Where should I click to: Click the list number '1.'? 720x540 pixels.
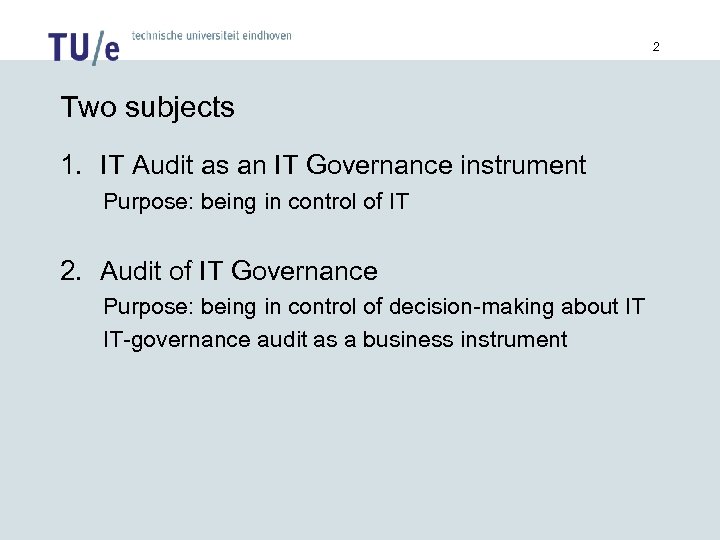click(71, 165)
